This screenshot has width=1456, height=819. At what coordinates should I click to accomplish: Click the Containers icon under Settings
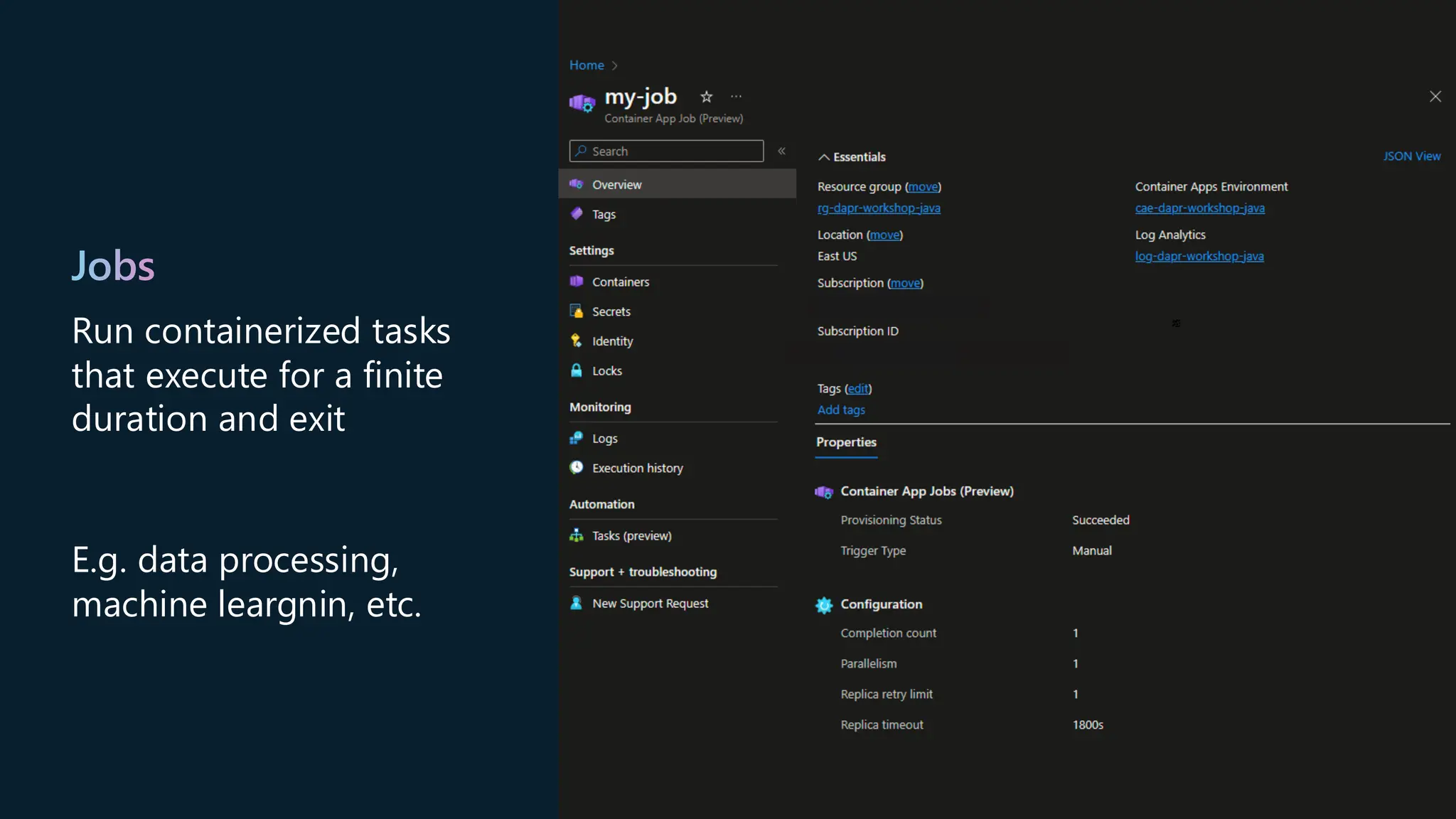tap(576, 282)
